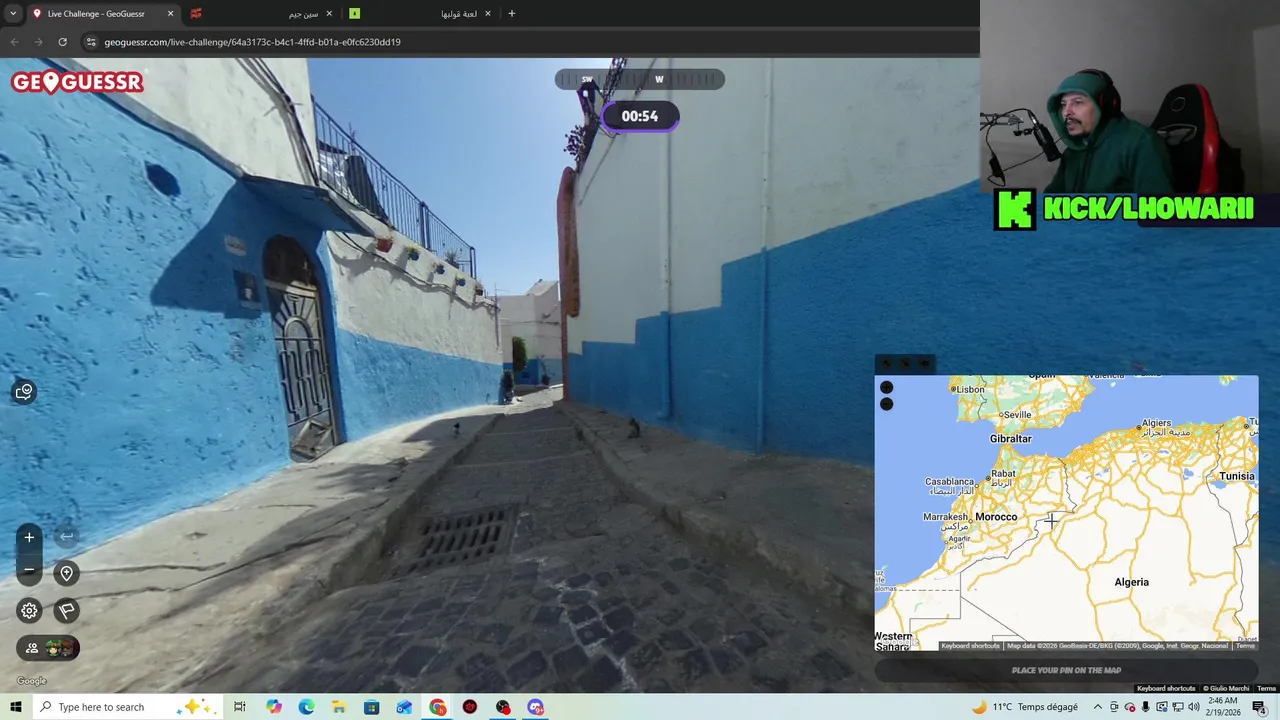Open the Terms link on the guess map

pos(1245,646)
